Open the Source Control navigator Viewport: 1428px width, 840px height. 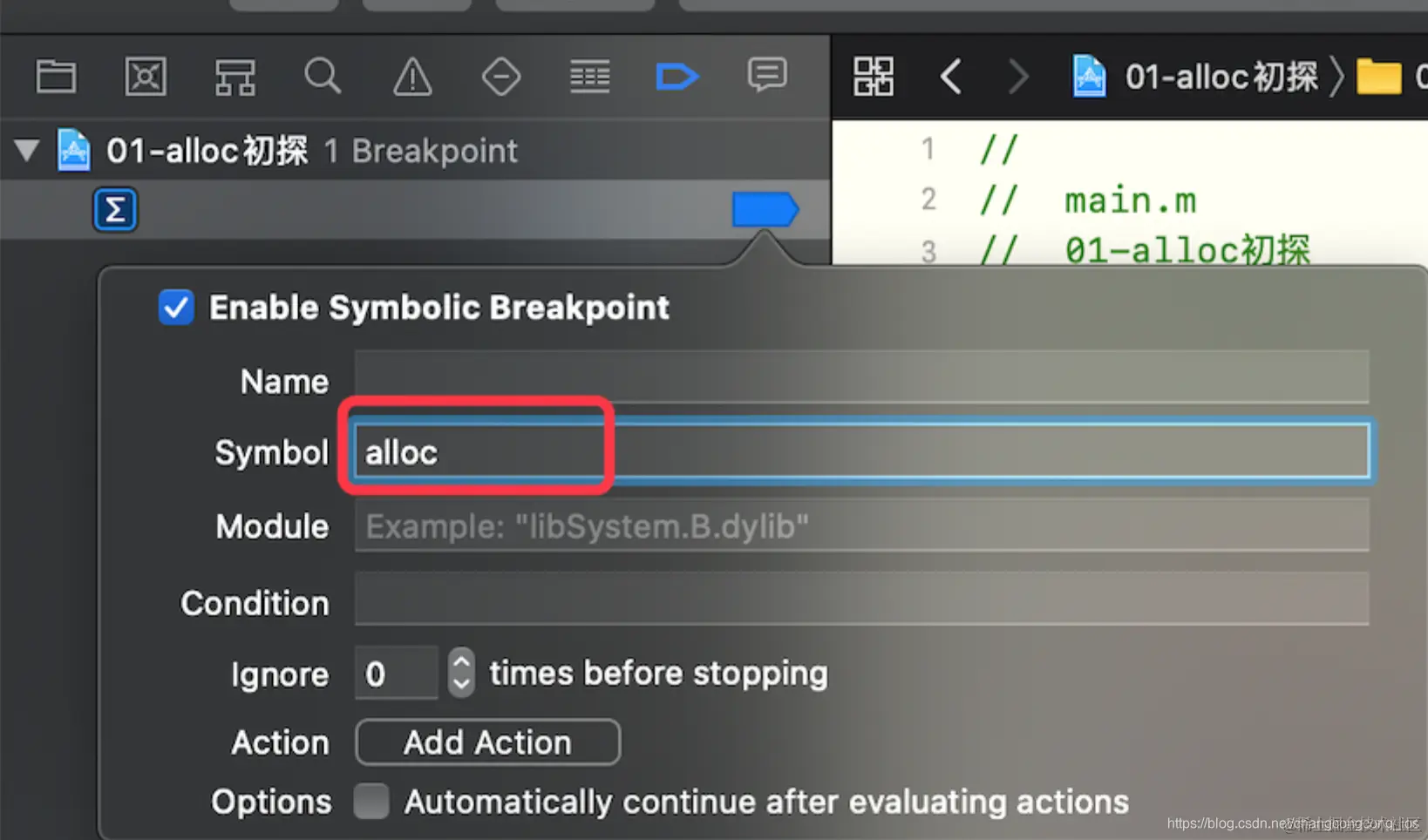(146, 77)
